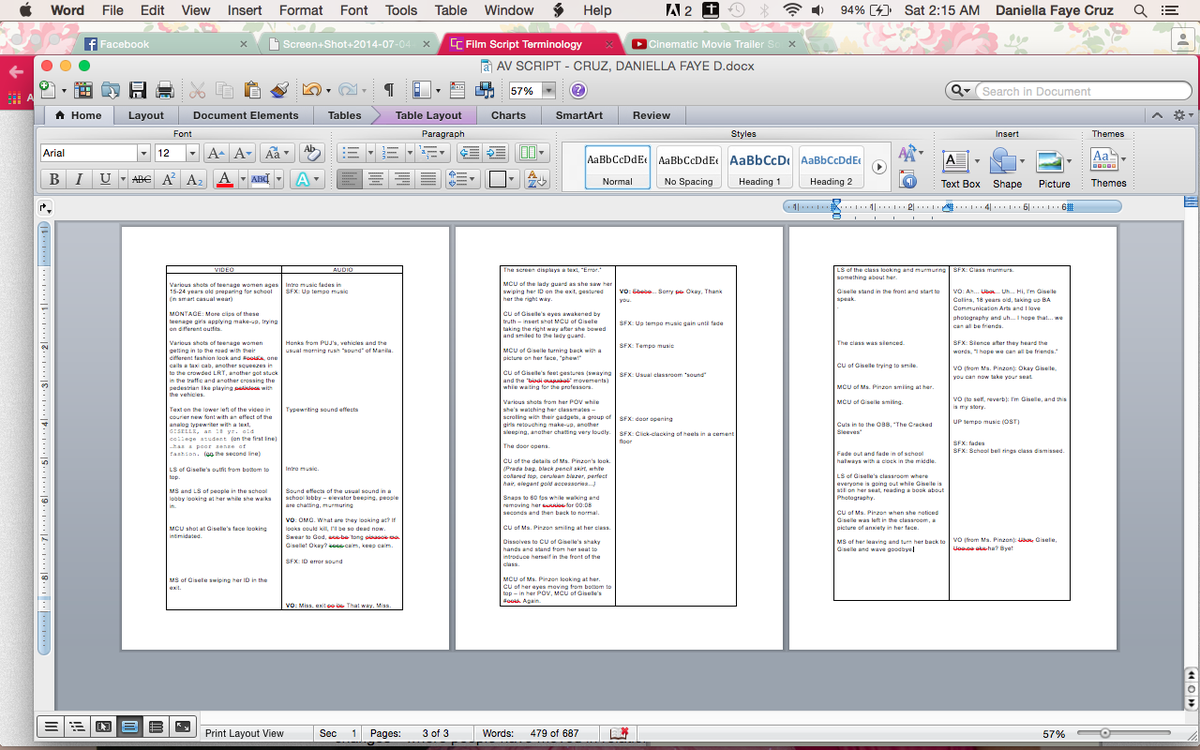Copy selection using toolbar copy icon
The image size is (1200, 750).
click(x=225, y=90)
